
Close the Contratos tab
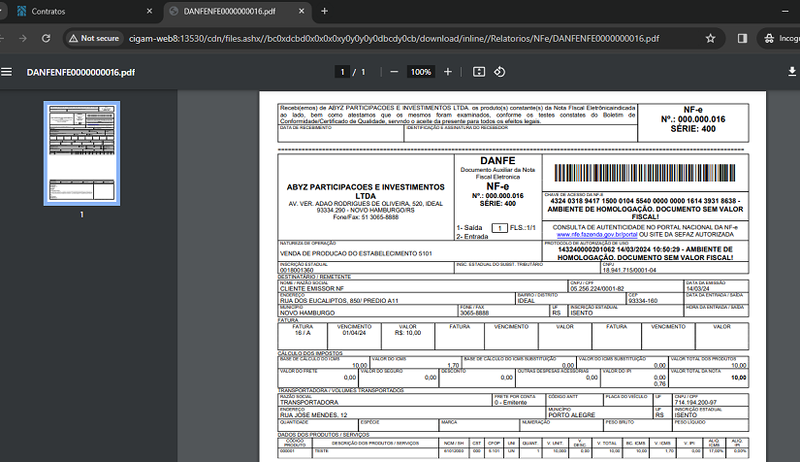[x=149, y=11]
